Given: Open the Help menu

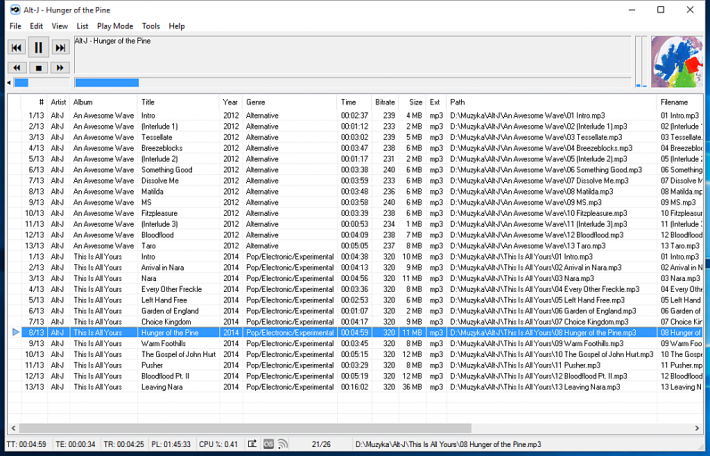Looking at the screenshot, I should (177, 26).
